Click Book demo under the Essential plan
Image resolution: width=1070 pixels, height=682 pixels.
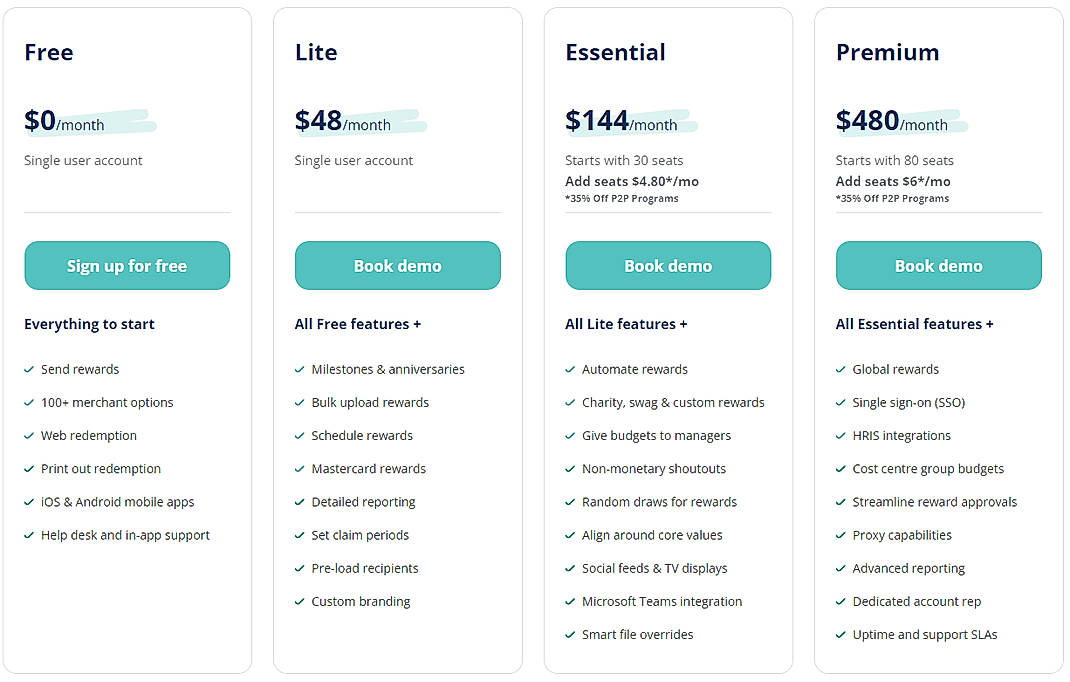[x=667, y=265]
